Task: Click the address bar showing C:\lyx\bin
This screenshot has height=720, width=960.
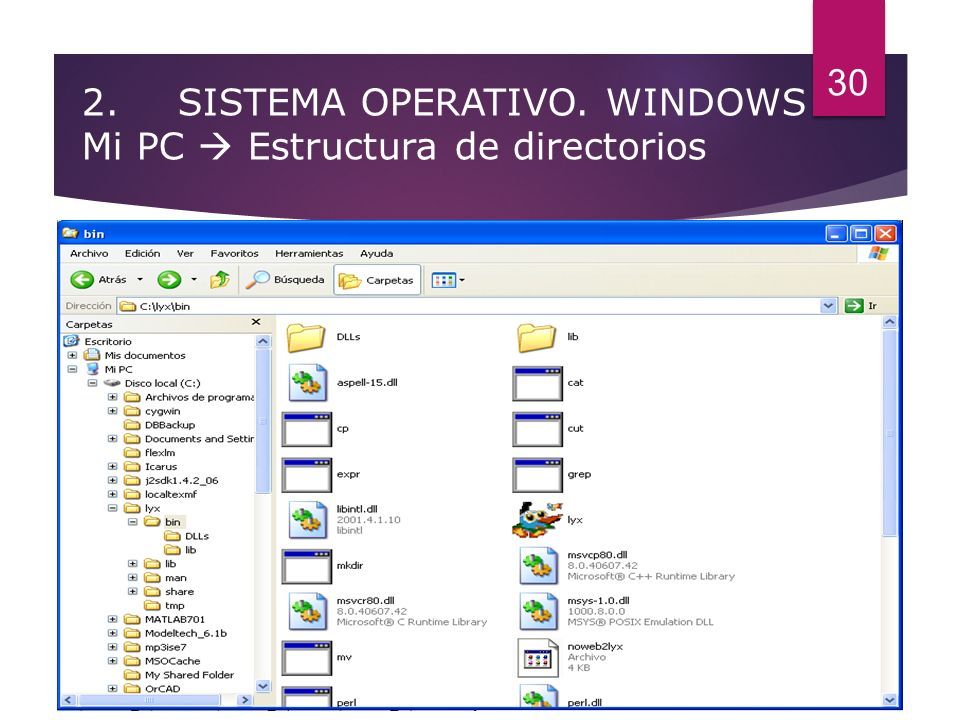Action: pyautogui.click(x=468, y=306)
